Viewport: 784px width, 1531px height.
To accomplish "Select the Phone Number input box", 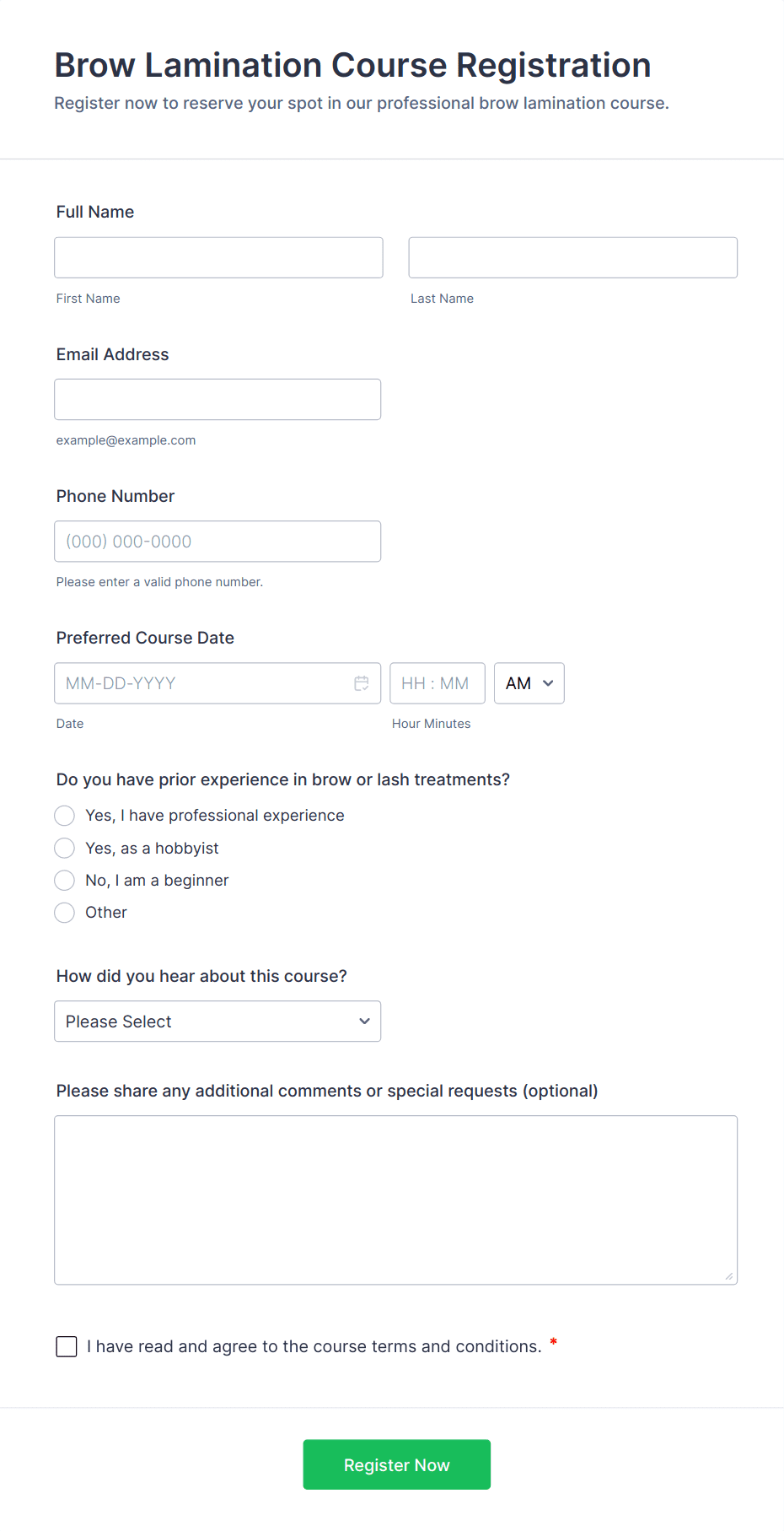I will (x=217, y=542).
